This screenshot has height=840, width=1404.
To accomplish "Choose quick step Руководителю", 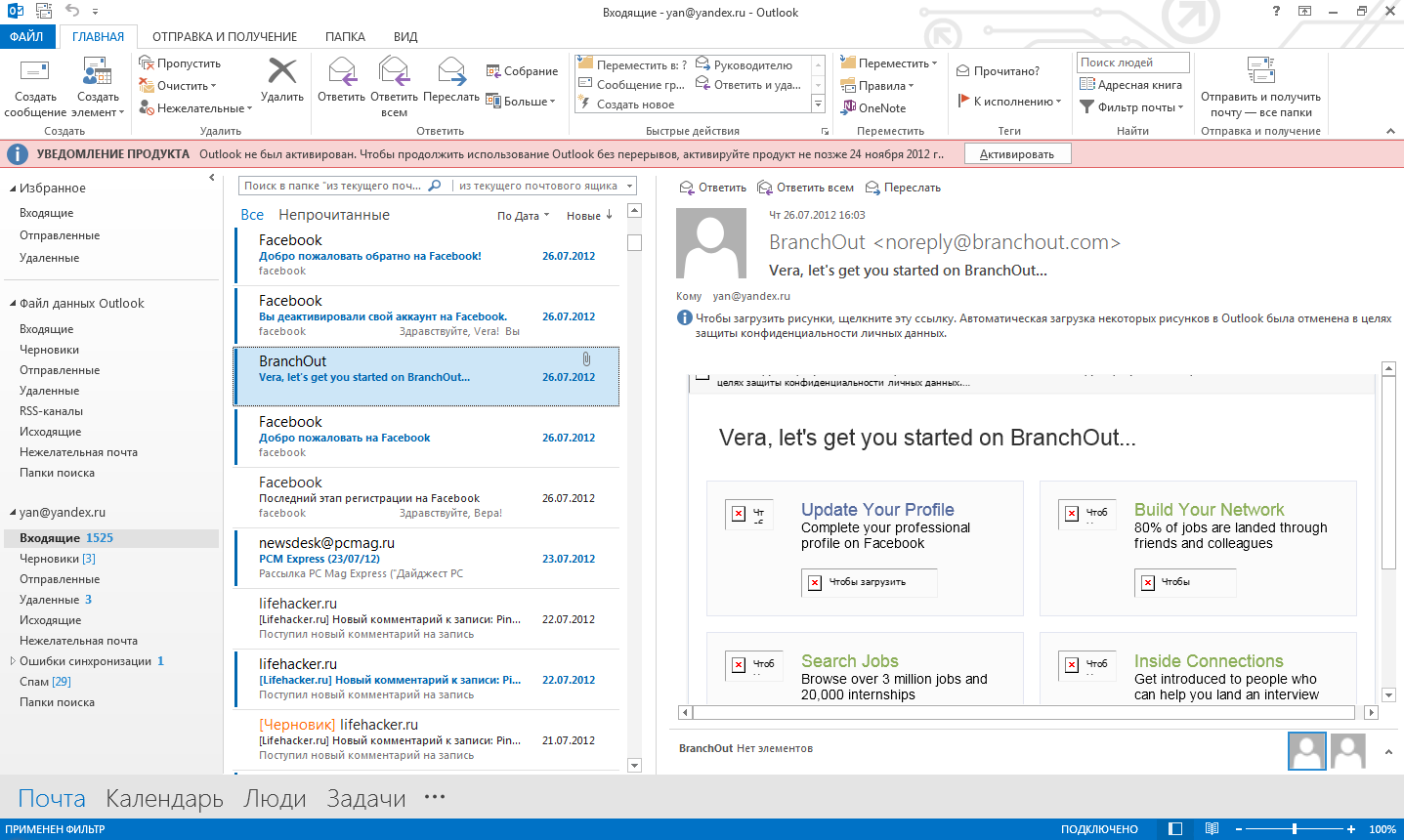I will click(x=744, y=65).
